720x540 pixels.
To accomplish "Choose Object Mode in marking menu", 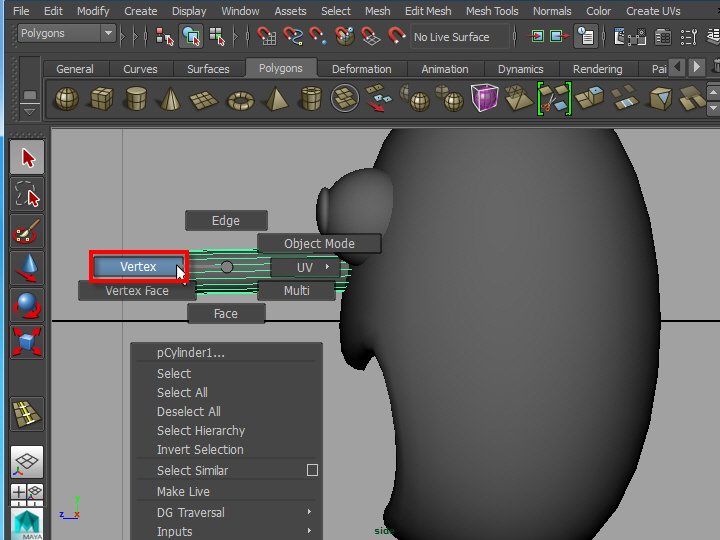I will pyautogui.click(x=319, y=243).
